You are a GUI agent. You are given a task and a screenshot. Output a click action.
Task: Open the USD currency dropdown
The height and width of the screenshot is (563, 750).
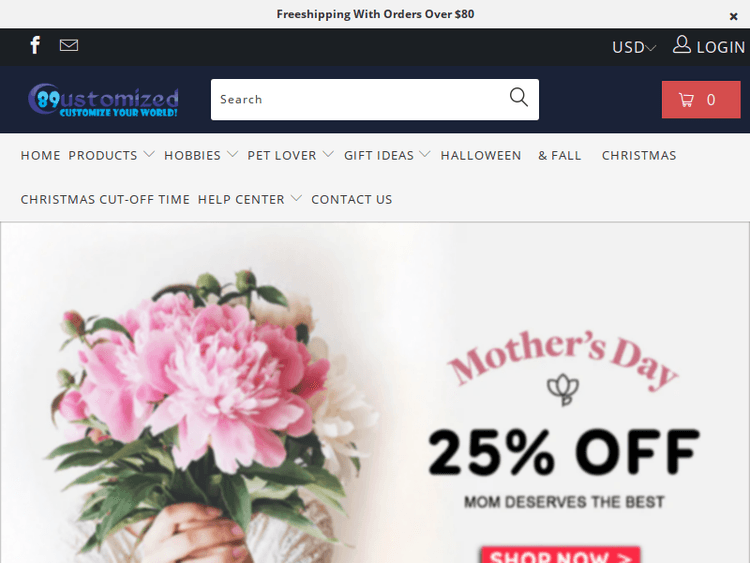click(634, 47)
